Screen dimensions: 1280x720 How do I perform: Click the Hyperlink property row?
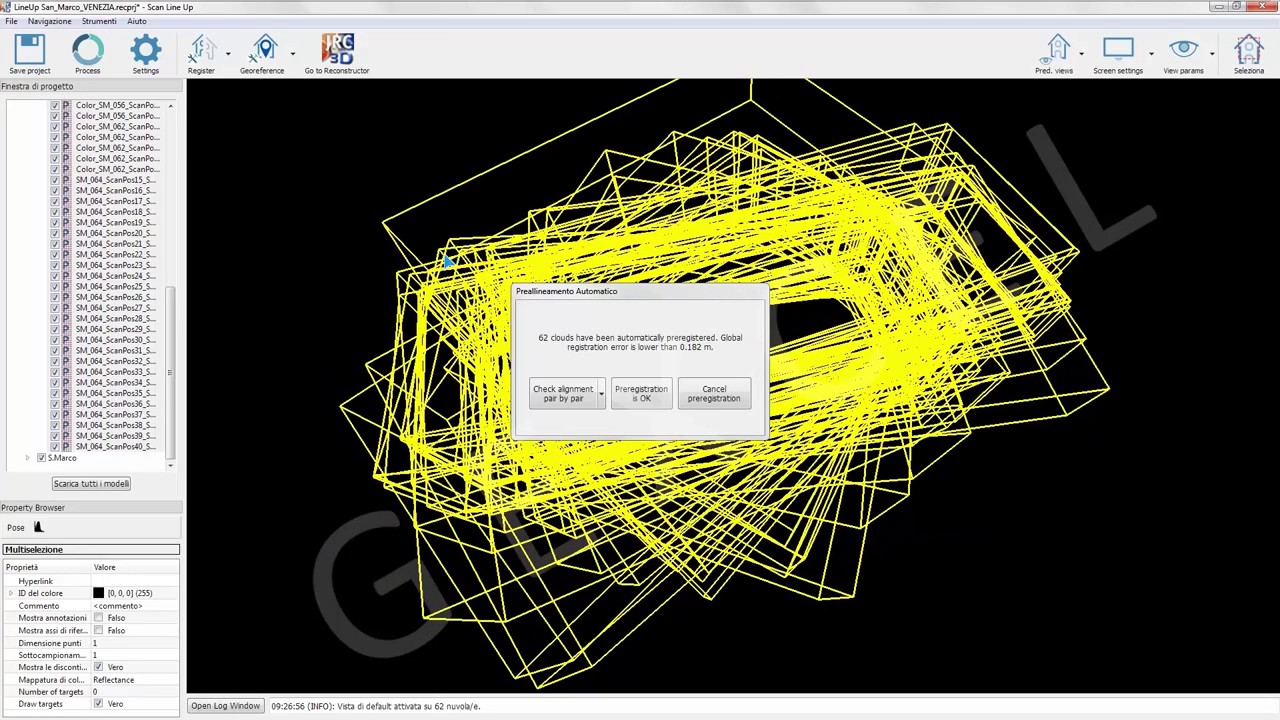(90, 581)
